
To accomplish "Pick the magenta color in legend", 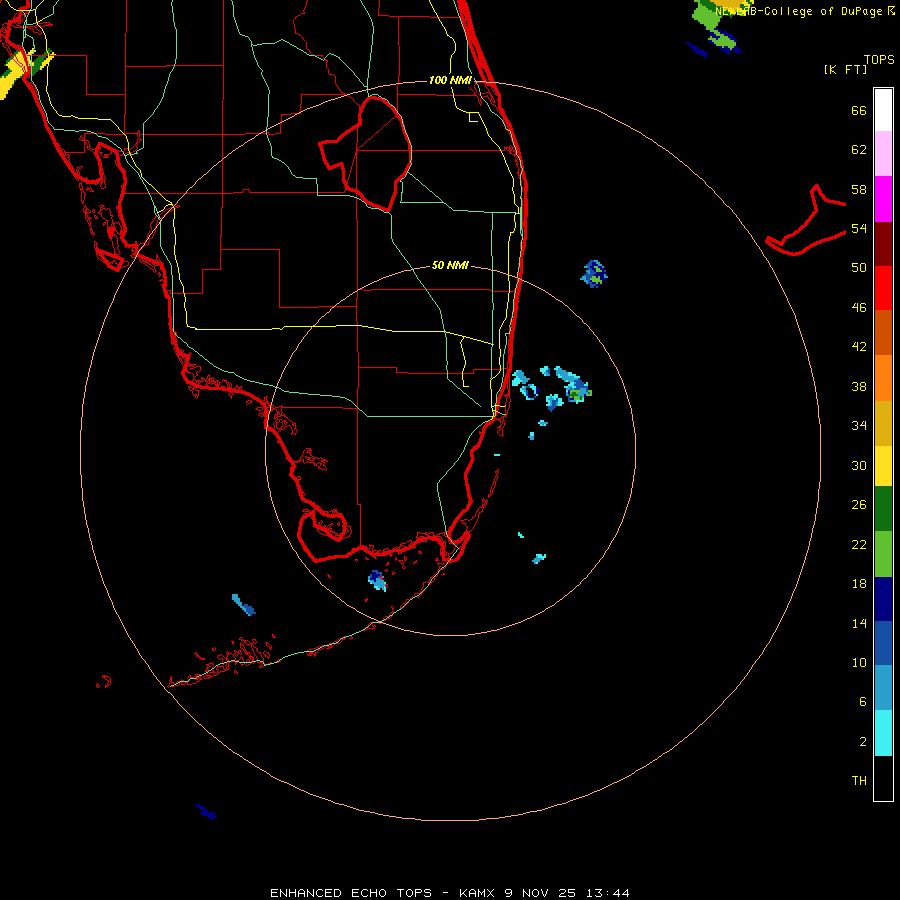I will tap(883, 199).
